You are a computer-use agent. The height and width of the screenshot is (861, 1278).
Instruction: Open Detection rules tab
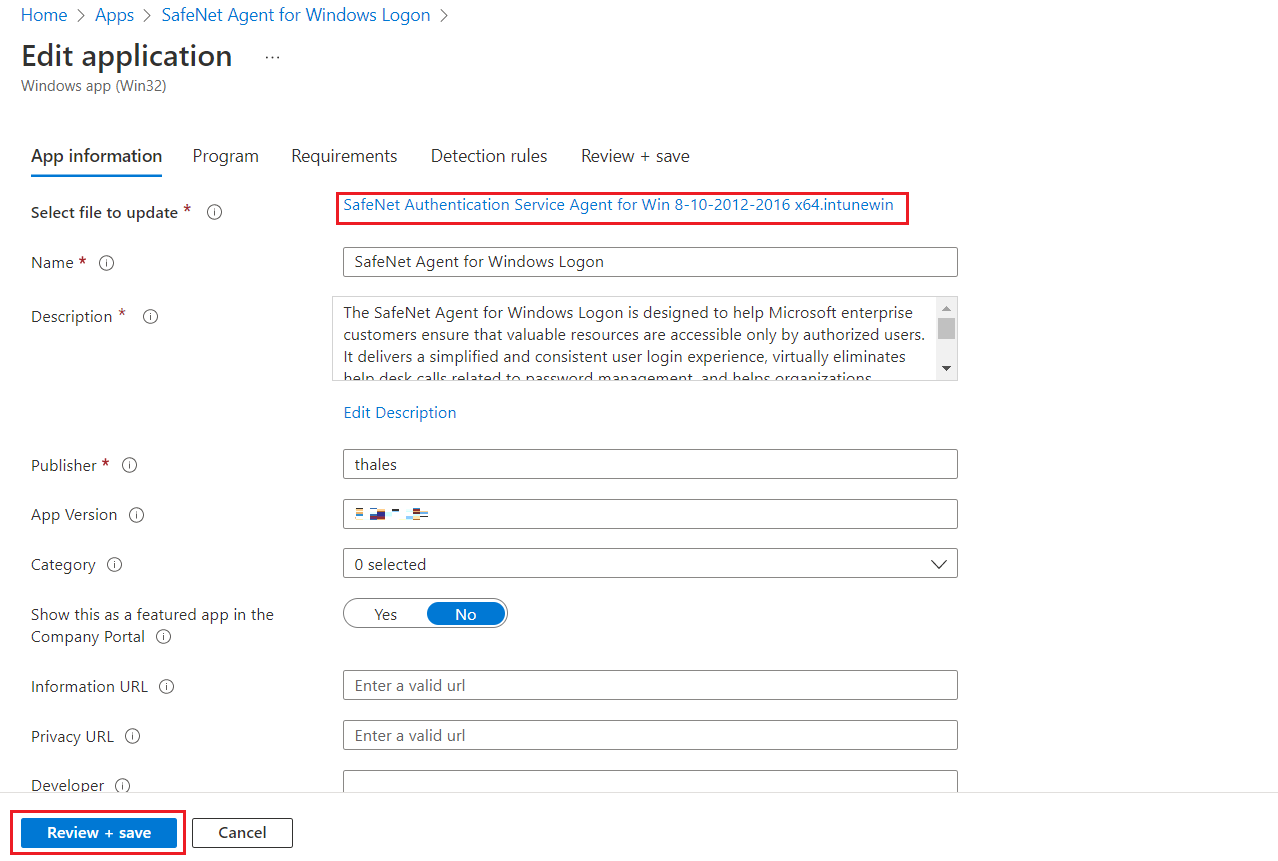489,156
